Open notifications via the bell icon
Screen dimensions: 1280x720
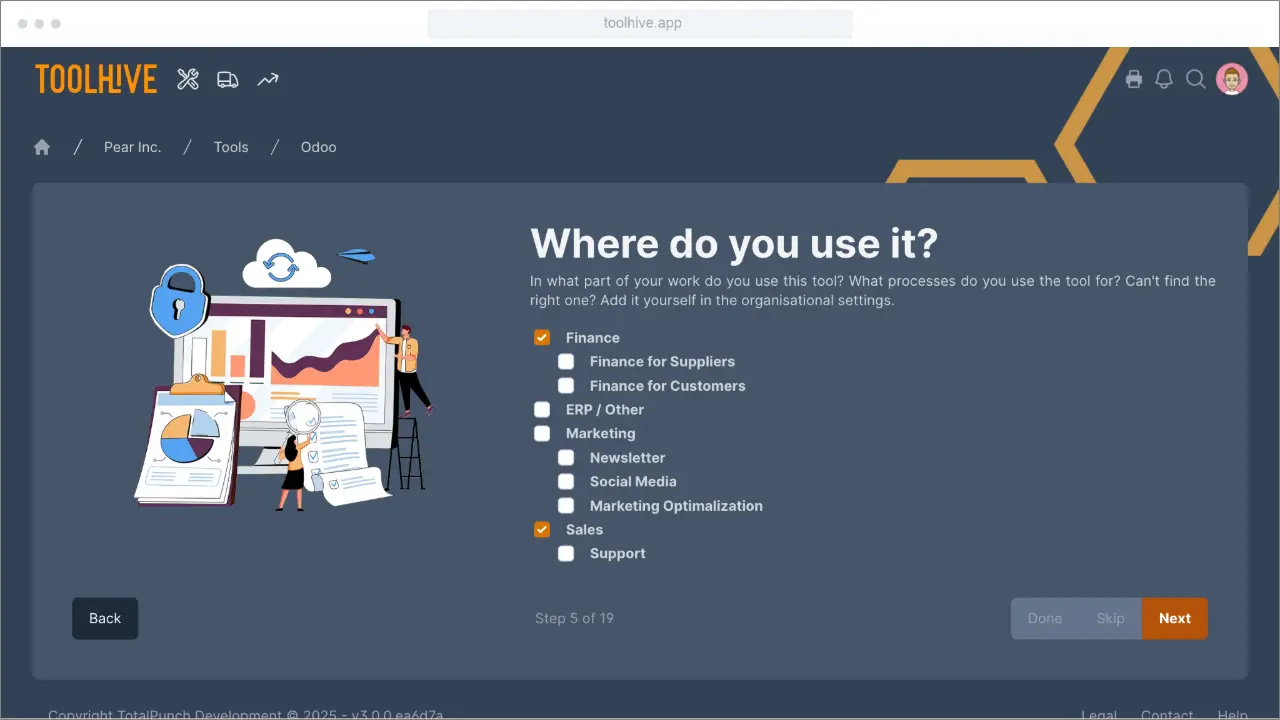[1164, 78]
